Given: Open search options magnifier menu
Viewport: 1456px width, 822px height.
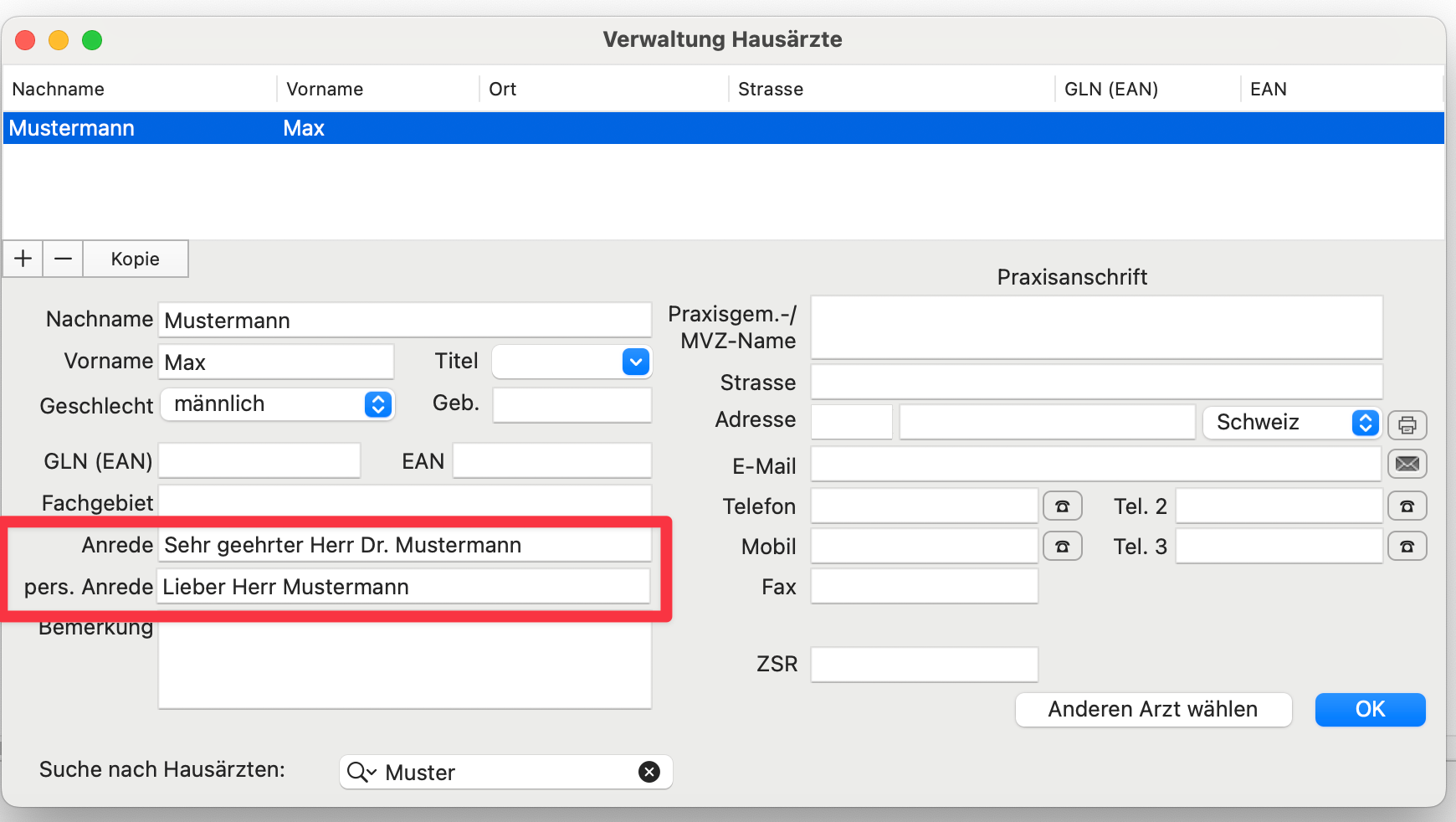Looking at the screenshot, I should [361, 772].
